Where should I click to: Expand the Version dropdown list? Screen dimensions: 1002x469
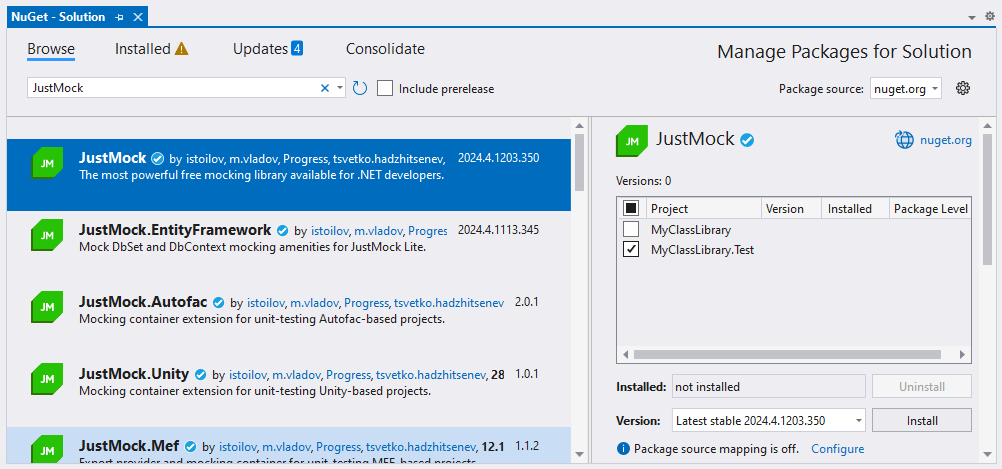click(x=858, y=420)
